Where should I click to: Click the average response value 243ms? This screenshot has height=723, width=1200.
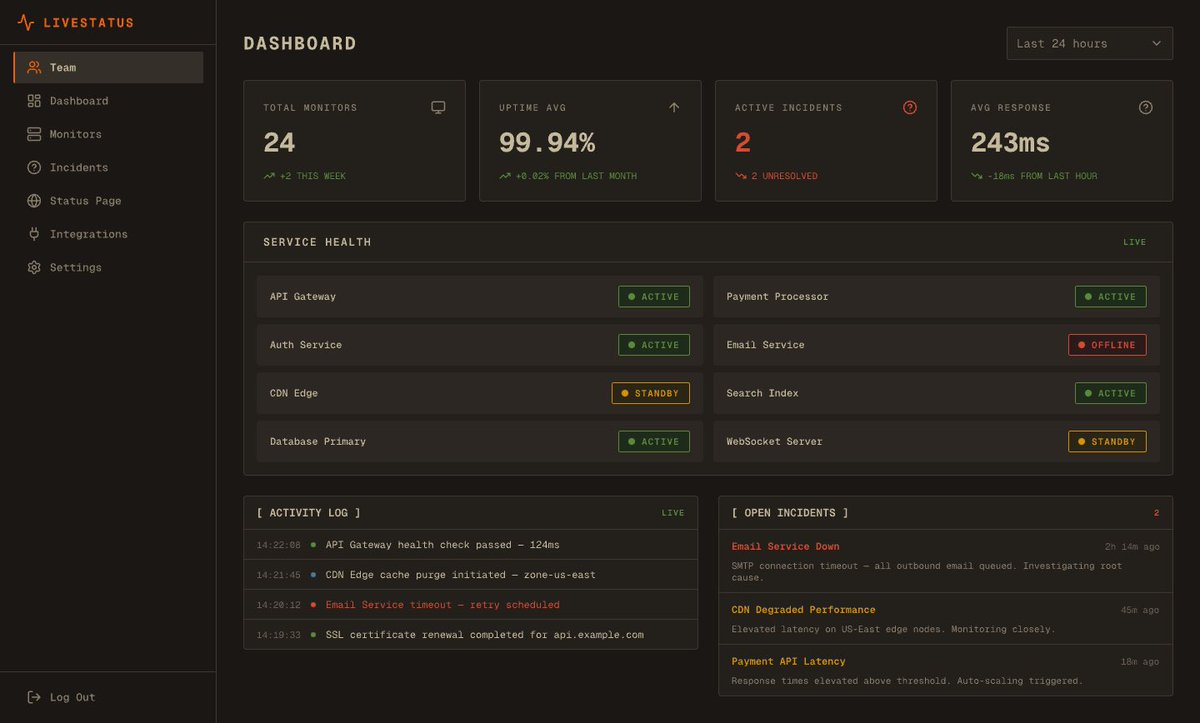tap(1011, 143)
